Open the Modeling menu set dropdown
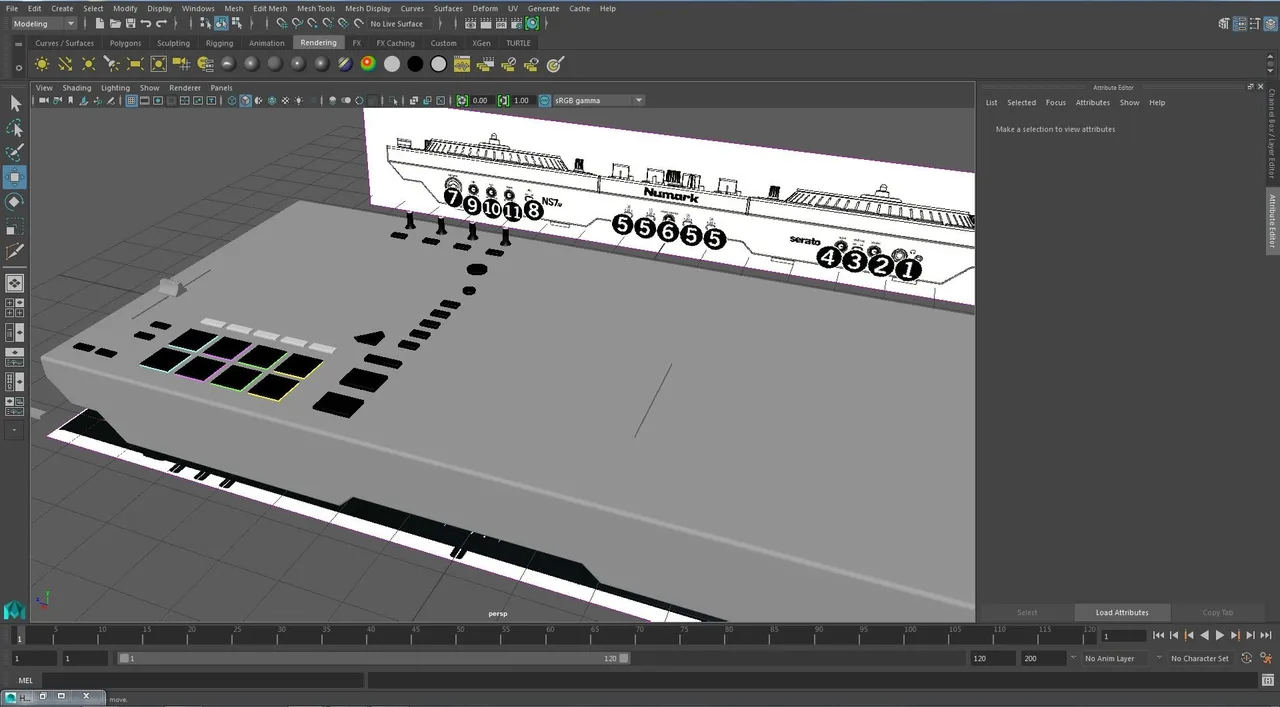 click(x=42, y=23)
